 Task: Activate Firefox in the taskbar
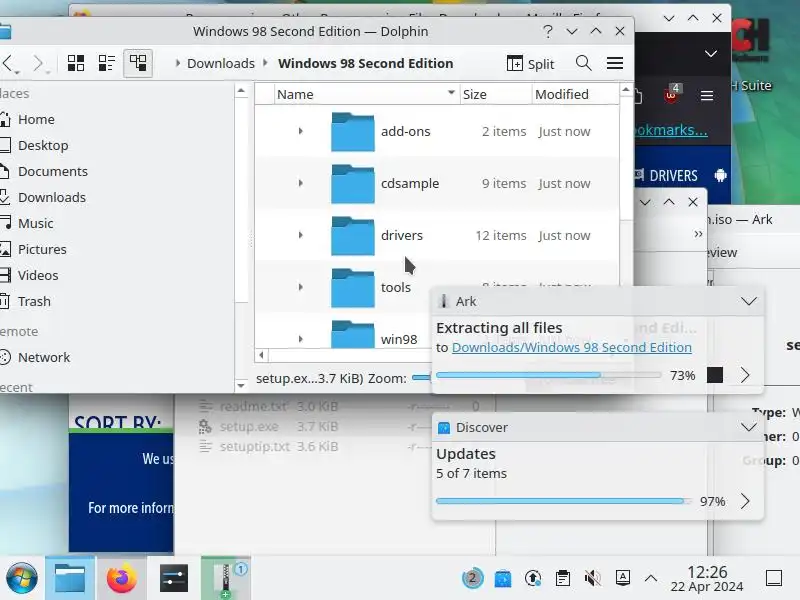(x=121, y=579)
